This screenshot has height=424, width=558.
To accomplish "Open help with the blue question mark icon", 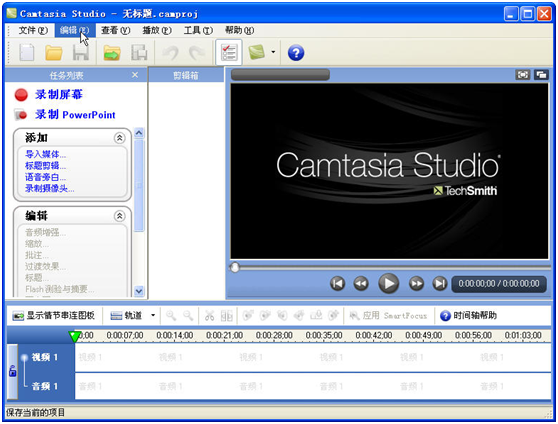I will point(296,53).
